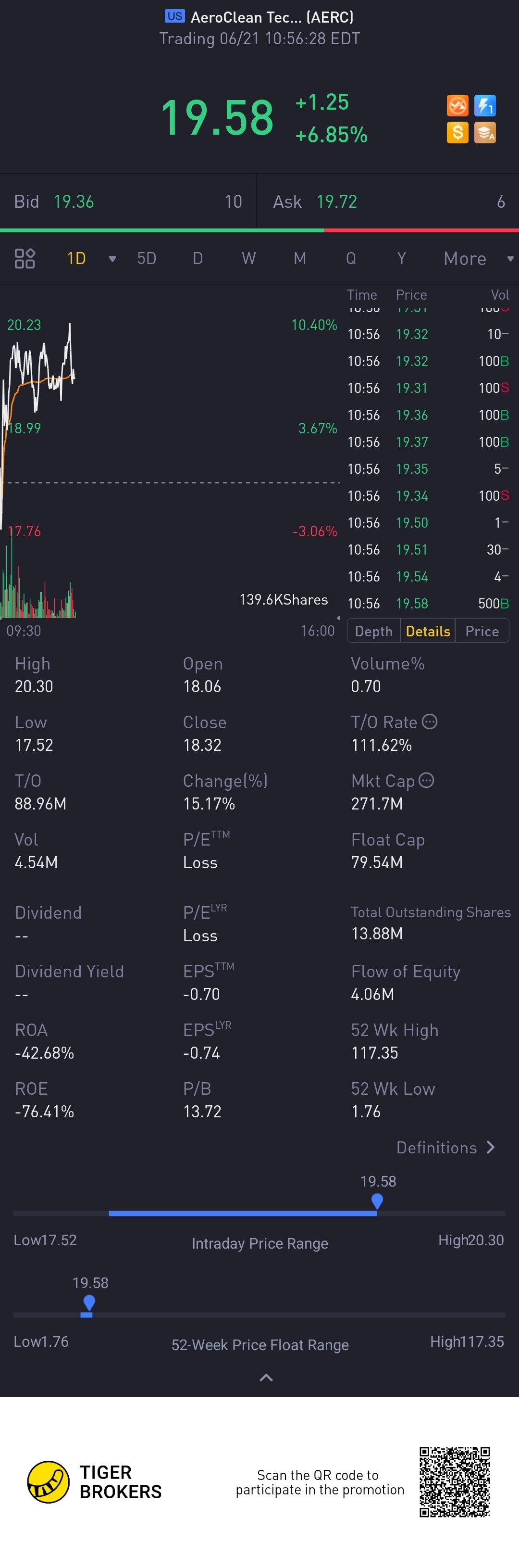Image resolution: width=519 pixels, height=1568 pixels.
Task: Open Mkt Cap info bubble icon
Action: 427,780
